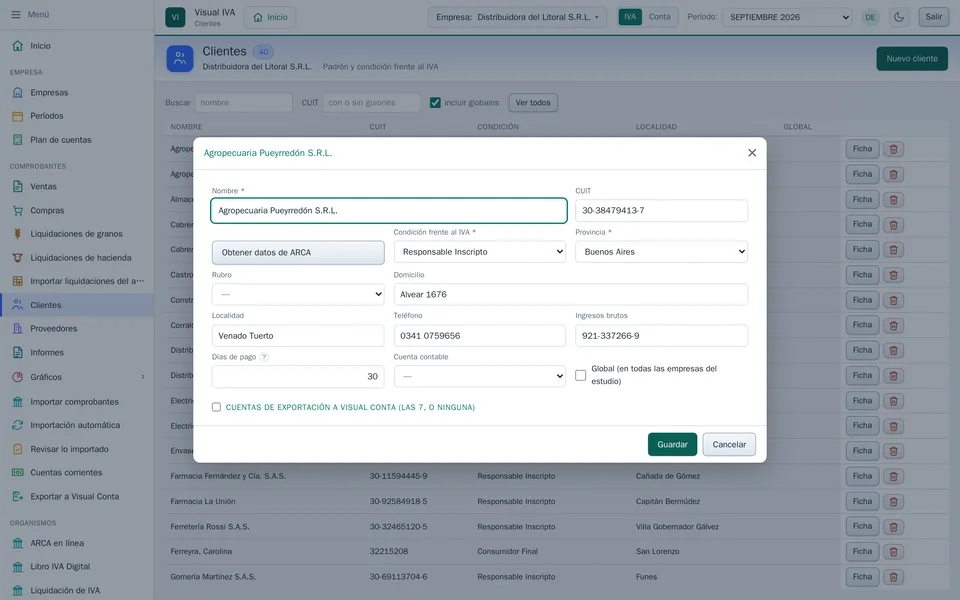Click the Cuentas corrientes money icon
This screenshot has height=600, width=960.
pyautogui.click(x=18, y=473)
